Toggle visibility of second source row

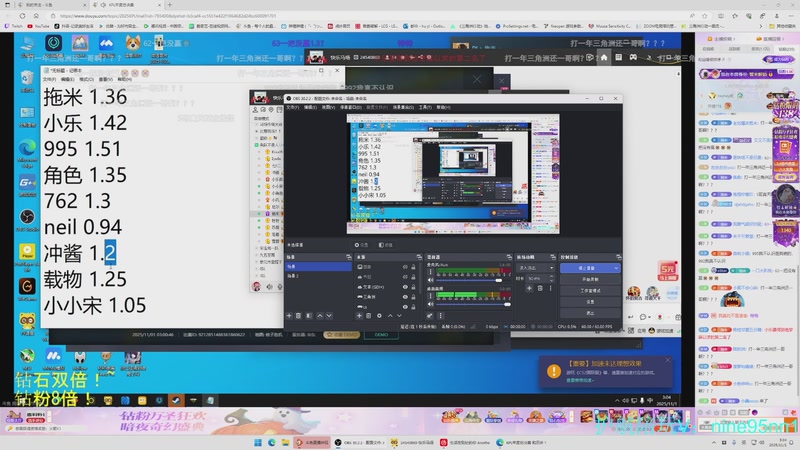(x=405, y=277)
